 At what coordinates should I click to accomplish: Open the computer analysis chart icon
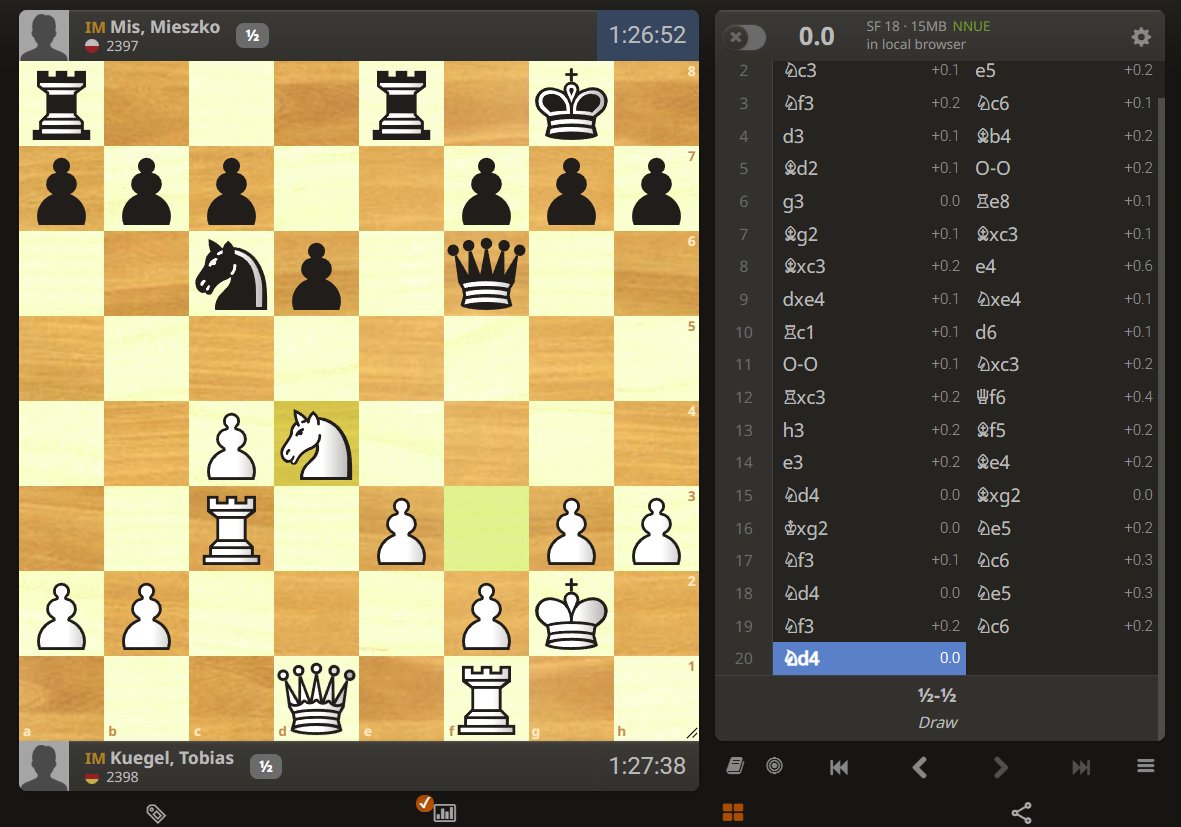[444, 813]
